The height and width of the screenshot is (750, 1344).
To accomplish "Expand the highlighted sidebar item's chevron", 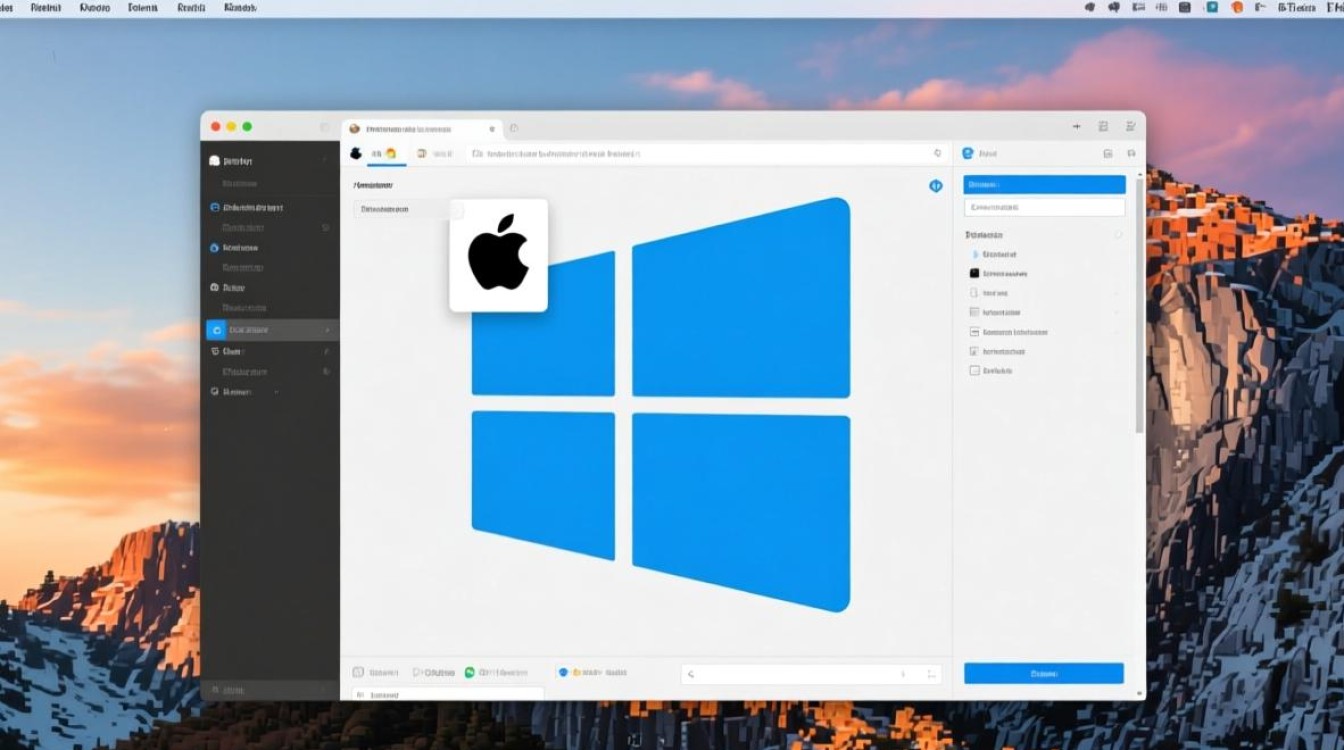I will [x=330, y=329].
